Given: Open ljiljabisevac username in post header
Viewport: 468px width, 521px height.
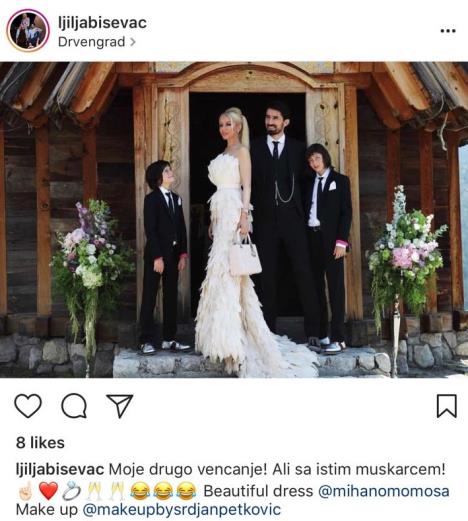Looking at the screenshot, I should [102, 23].
